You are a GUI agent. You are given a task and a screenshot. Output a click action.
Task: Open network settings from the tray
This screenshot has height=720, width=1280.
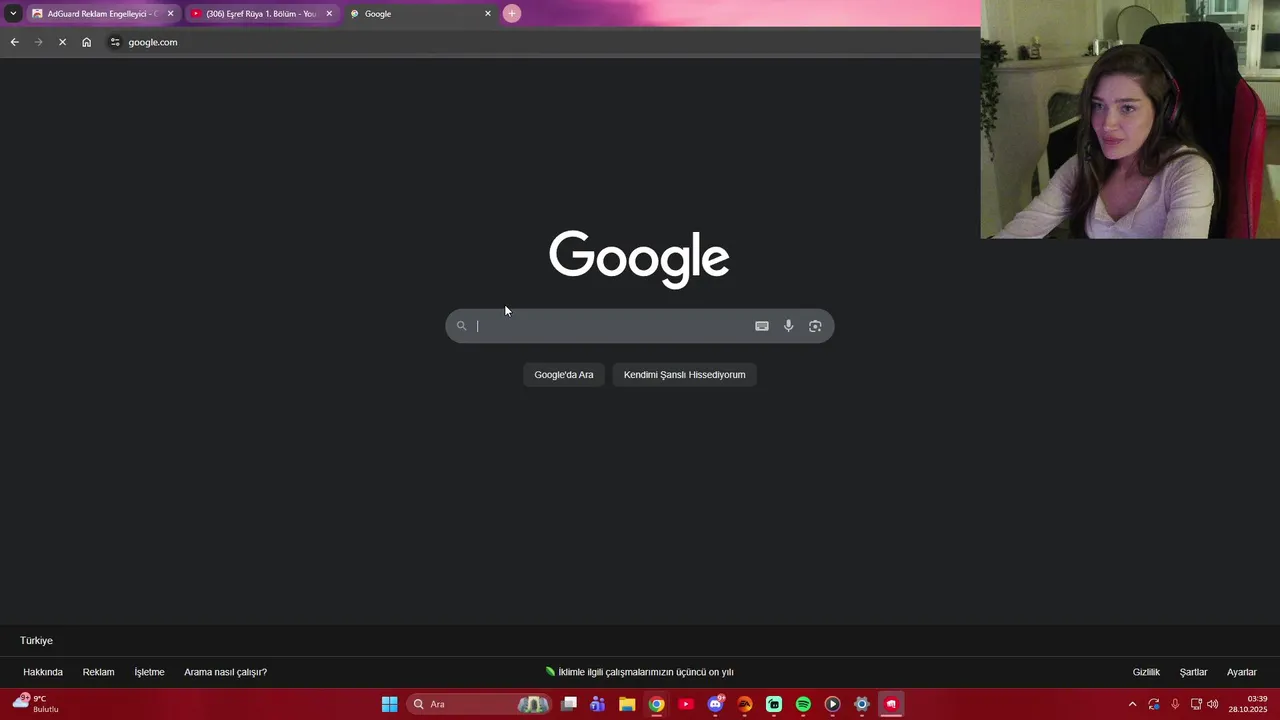tap(1196, 704)
